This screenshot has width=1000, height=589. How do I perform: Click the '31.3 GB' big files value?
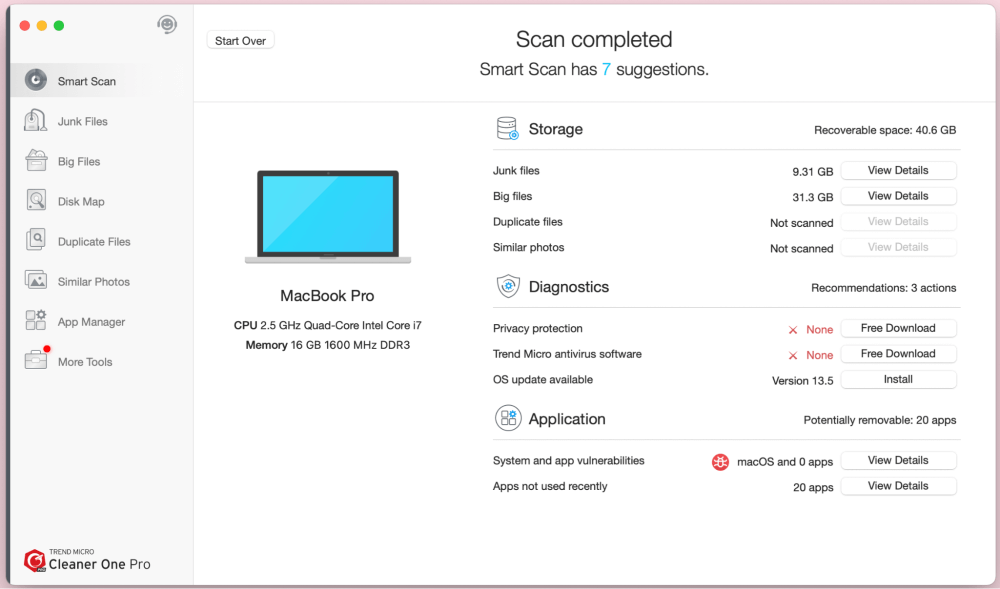[x=812, y=197]
